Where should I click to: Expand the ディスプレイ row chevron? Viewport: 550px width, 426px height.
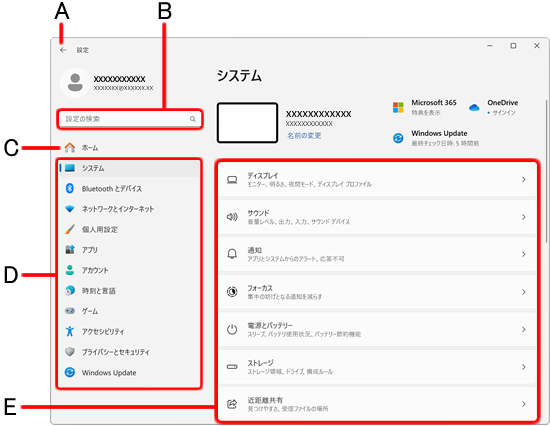[523, 180]
